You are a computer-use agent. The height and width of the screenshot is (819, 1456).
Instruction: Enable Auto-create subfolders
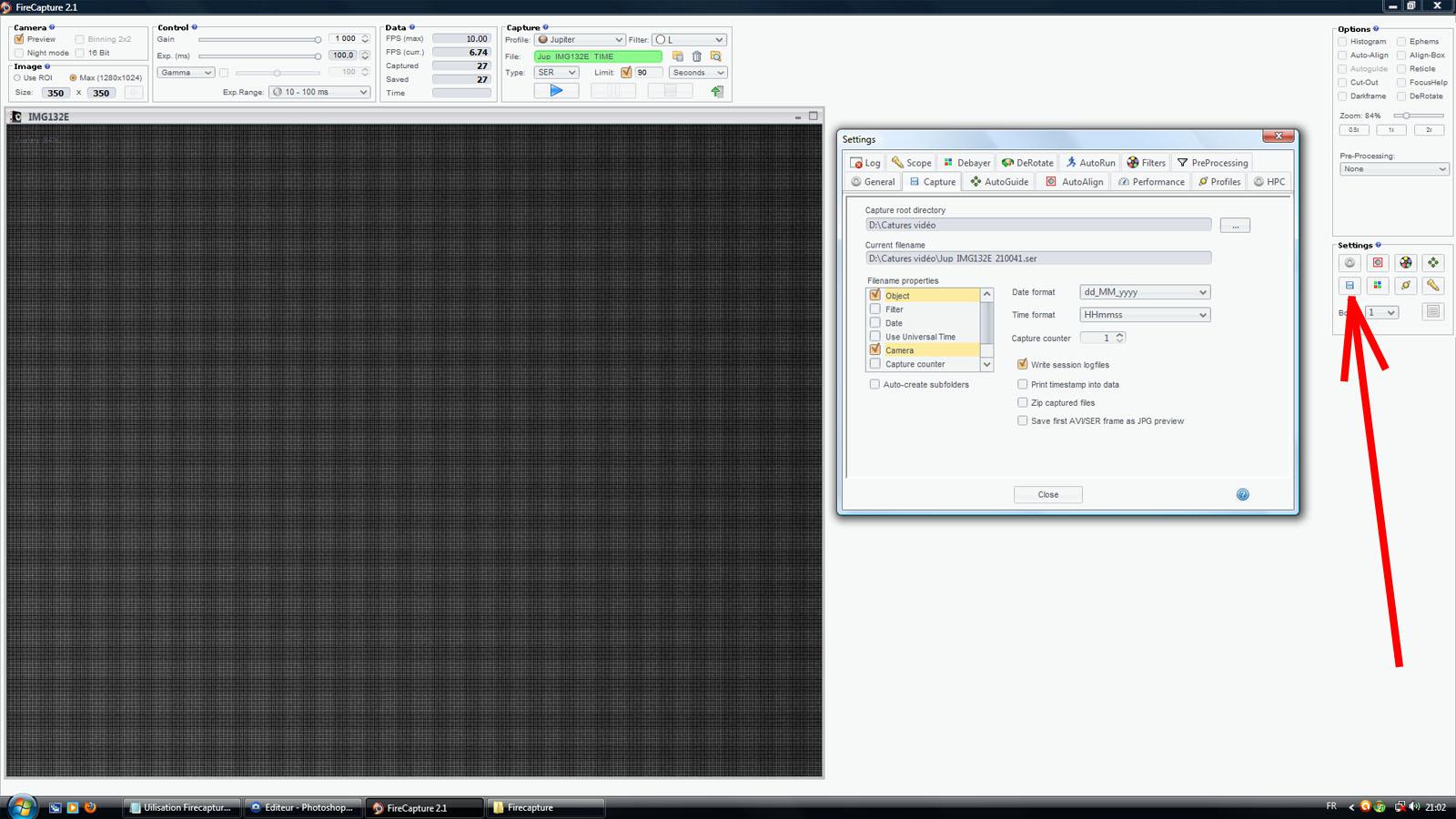[x=875, y=384]
